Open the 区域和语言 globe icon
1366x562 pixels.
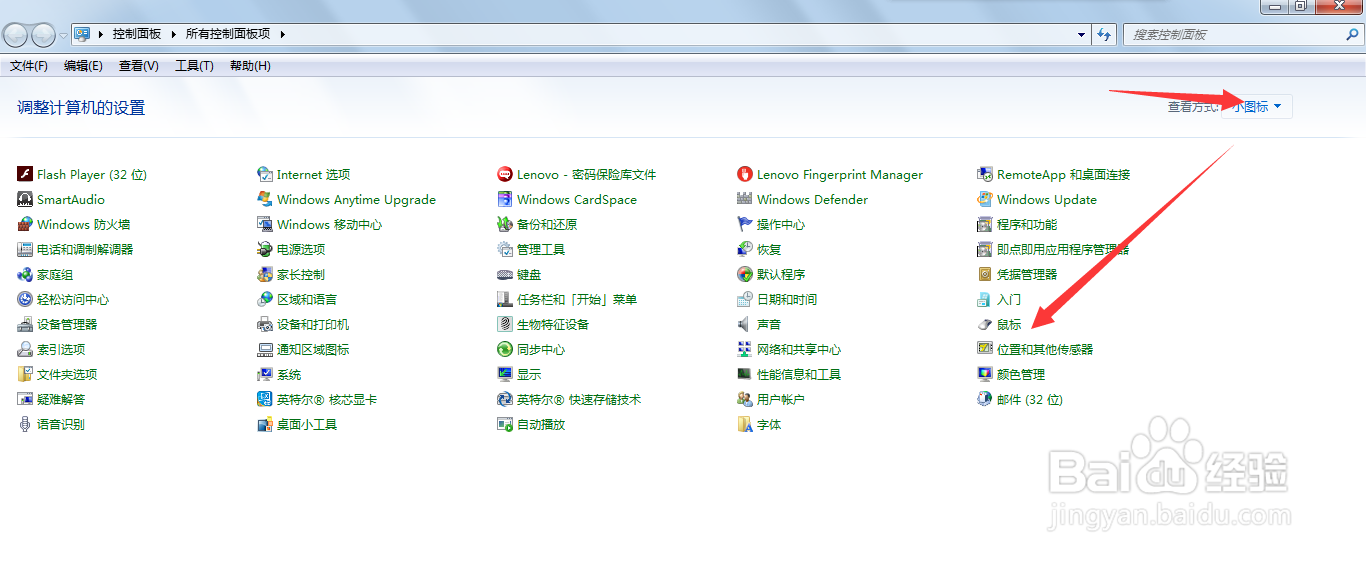266,299
